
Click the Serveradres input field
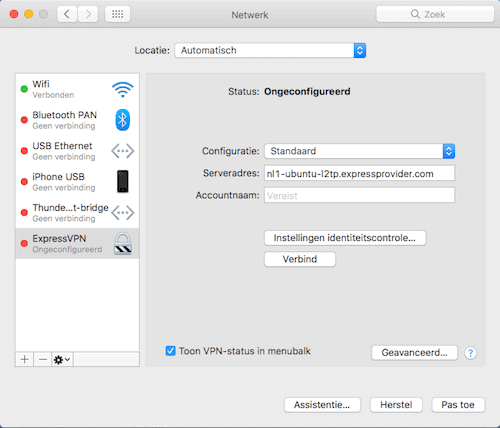359,173
